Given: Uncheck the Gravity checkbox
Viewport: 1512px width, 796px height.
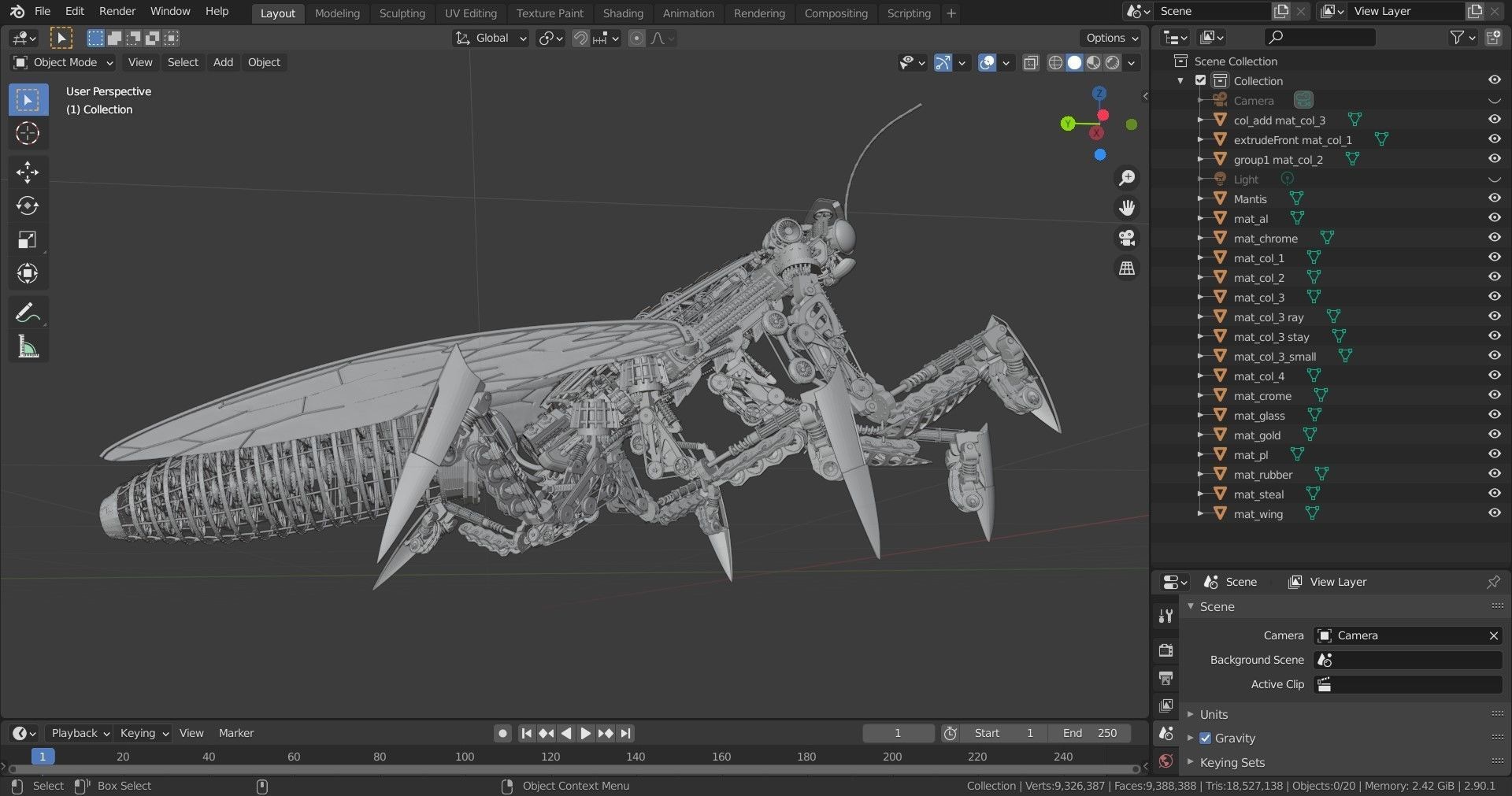Looking at the screenshot, I should tap(1205, 739).
